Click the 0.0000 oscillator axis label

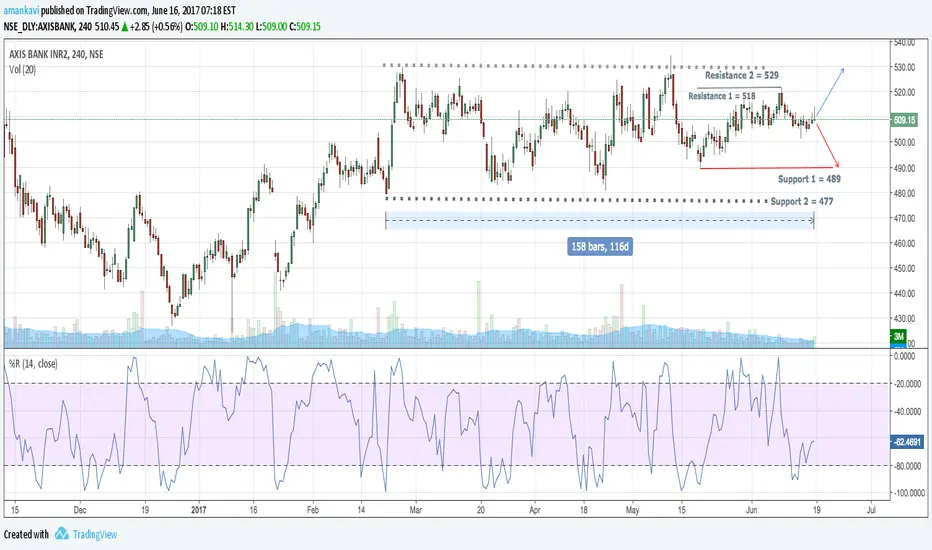point(905,356)
